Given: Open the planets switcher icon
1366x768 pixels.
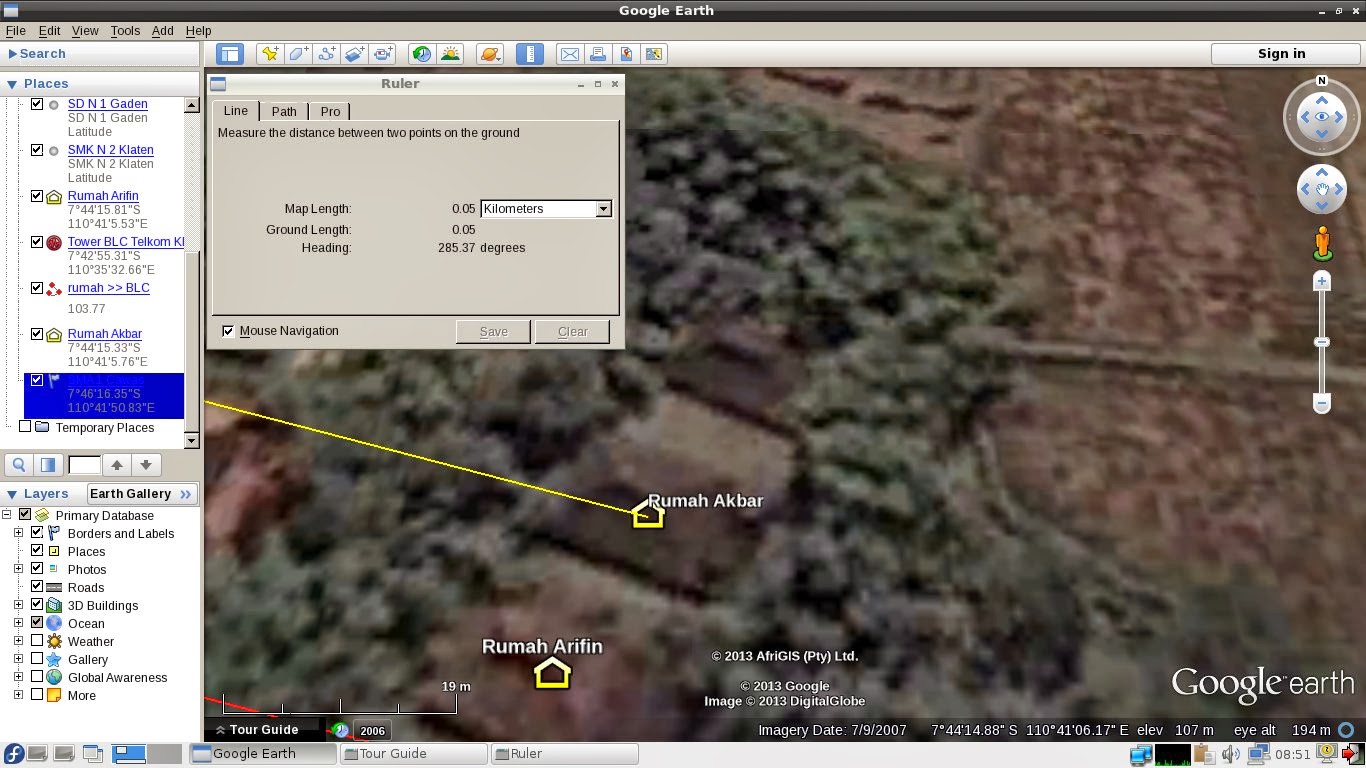Looking at the screenshot, I should 490,54.
